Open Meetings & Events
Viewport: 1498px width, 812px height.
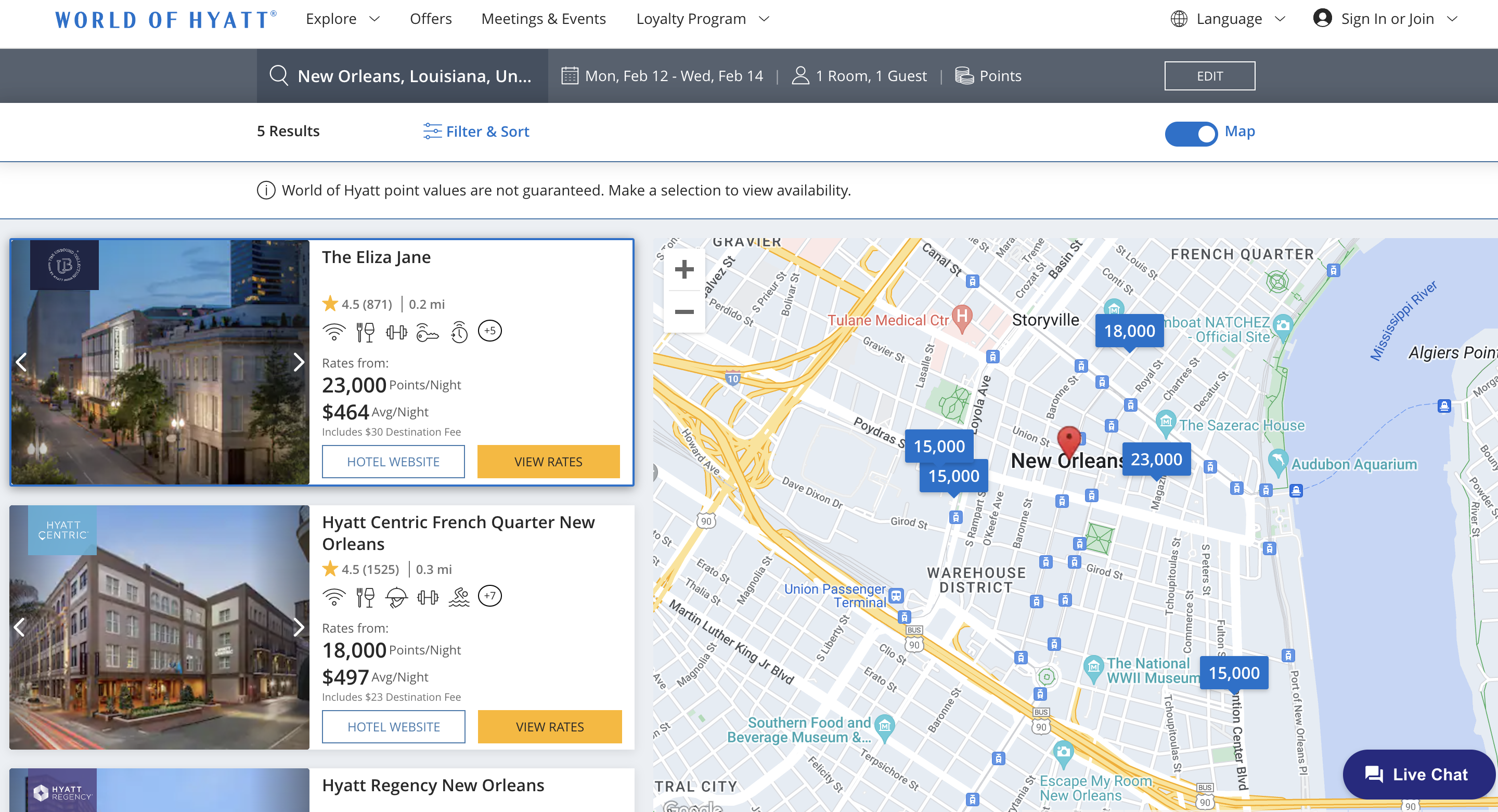tap(543, 19)
